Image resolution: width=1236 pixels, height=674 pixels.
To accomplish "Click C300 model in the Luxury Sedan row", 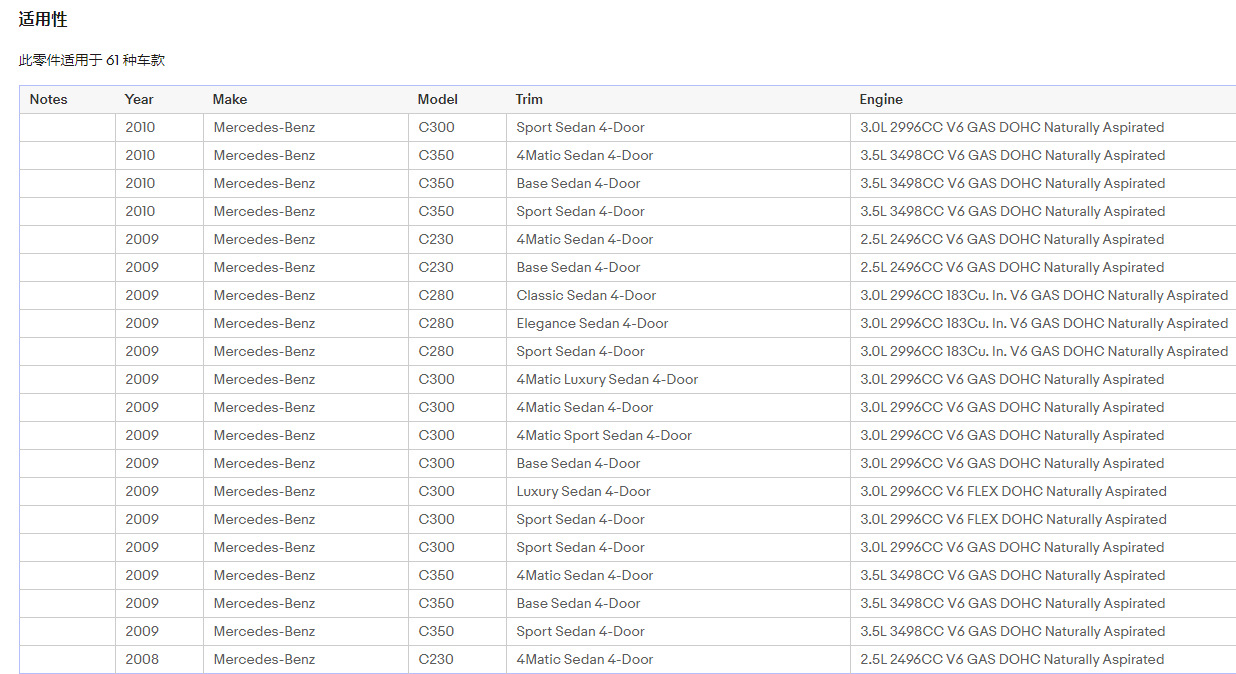I will 457,492.
